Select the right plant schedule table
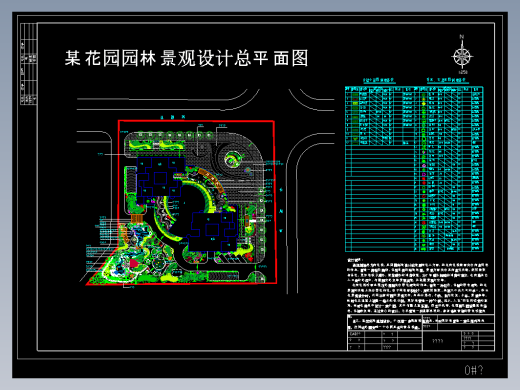 449,169
